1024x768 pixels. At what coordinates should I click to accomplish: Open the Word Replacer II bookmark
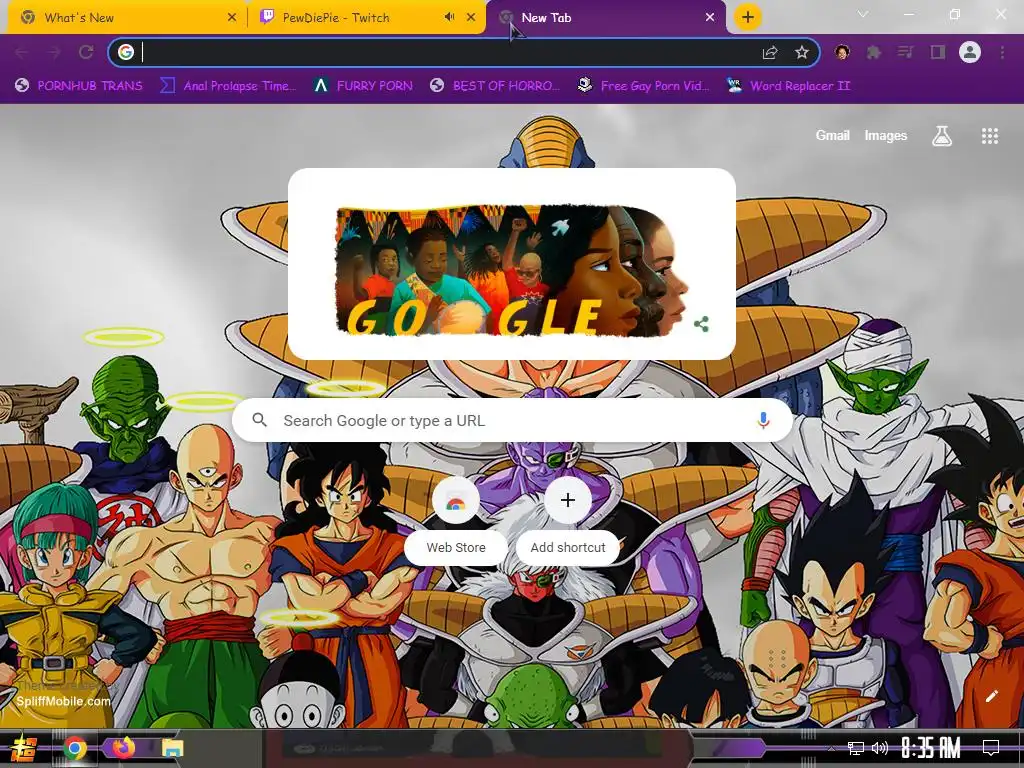[788, 86]
